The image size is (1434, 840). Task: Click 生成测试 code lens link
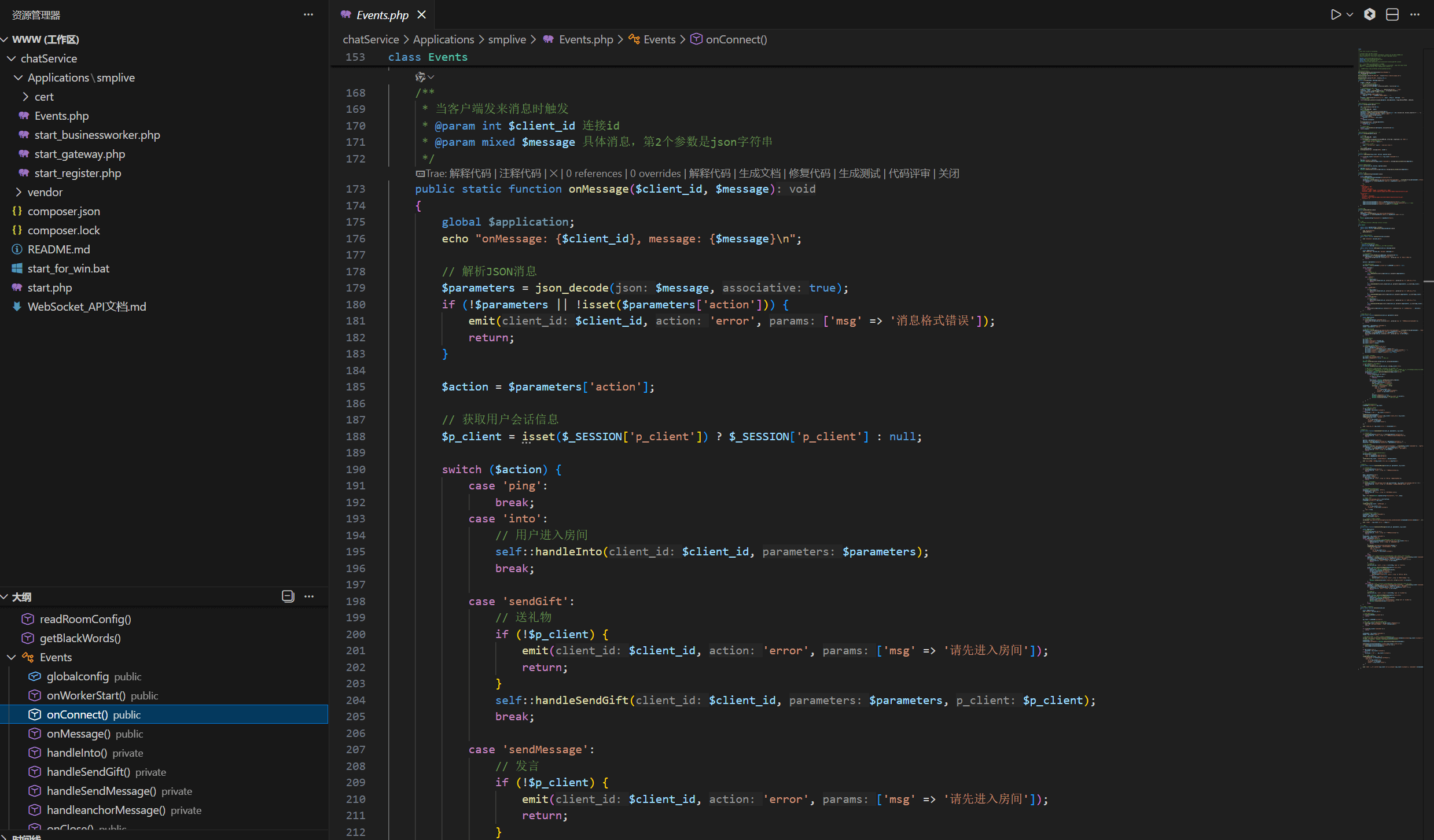click(x=859, y=174)
